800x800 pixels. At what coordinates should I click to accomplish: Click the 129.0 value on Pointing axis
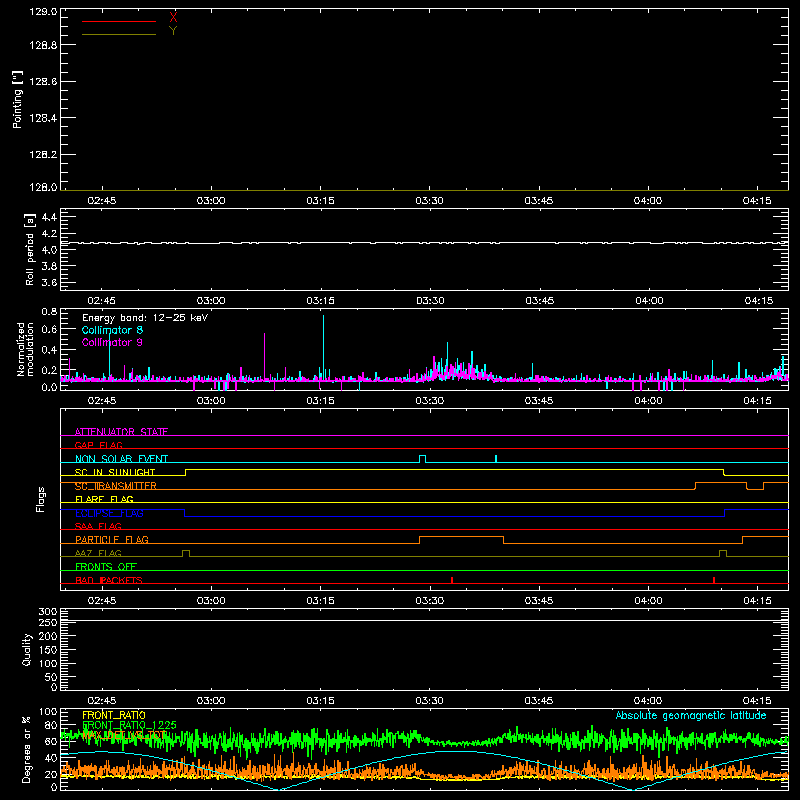pos(43,12)
